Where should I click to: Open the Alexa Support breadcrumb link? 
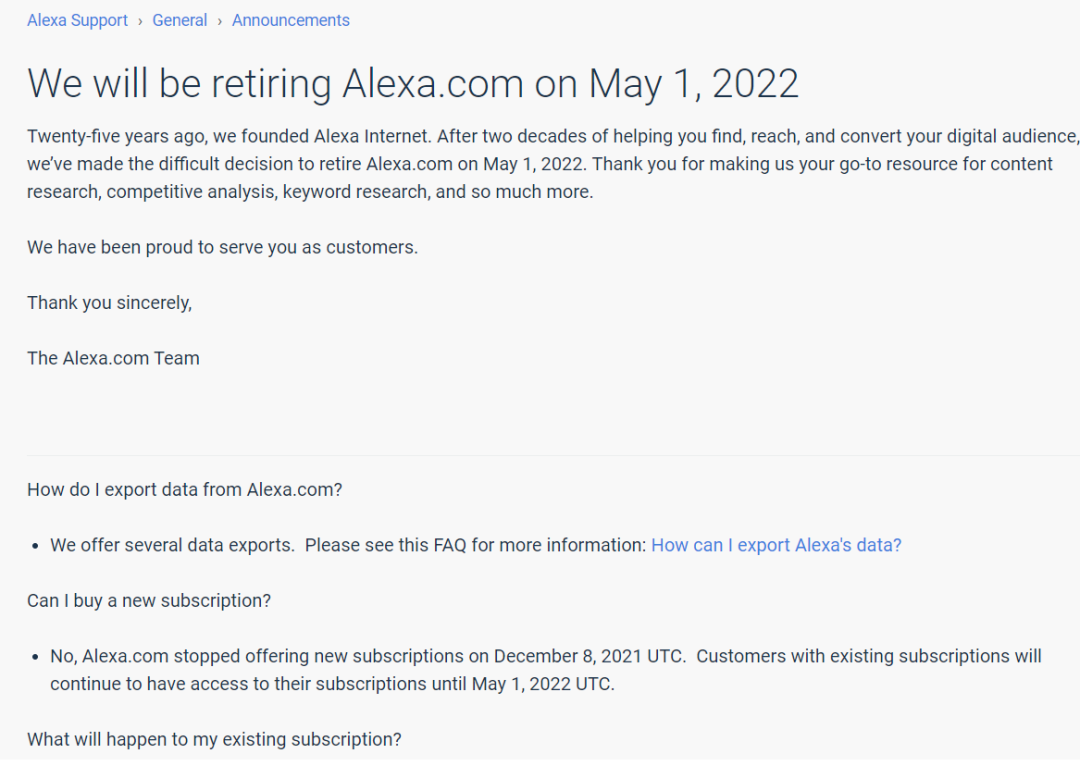click(77, 20)
